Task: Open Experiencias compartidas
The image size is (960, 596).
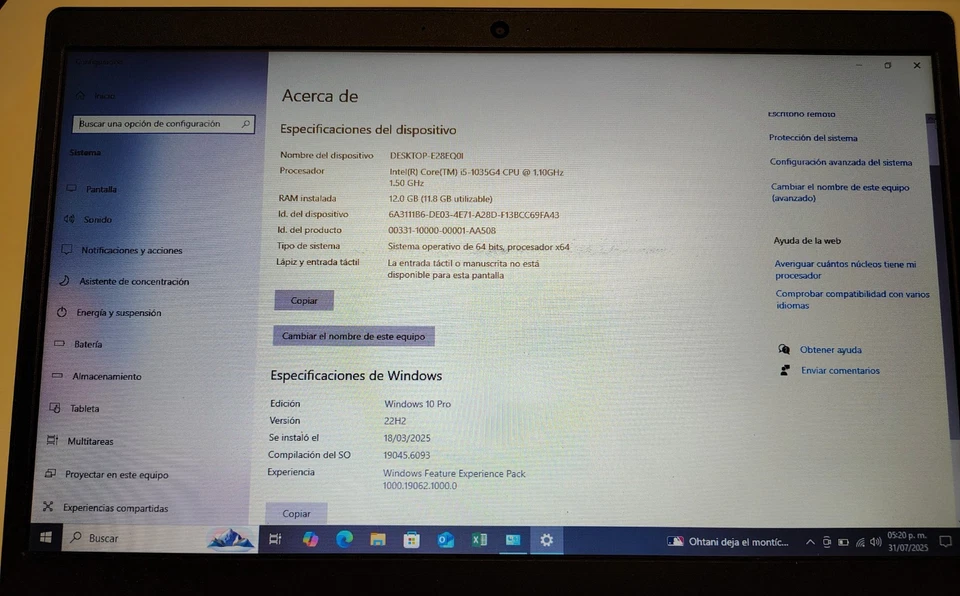Action: [115, 508]
